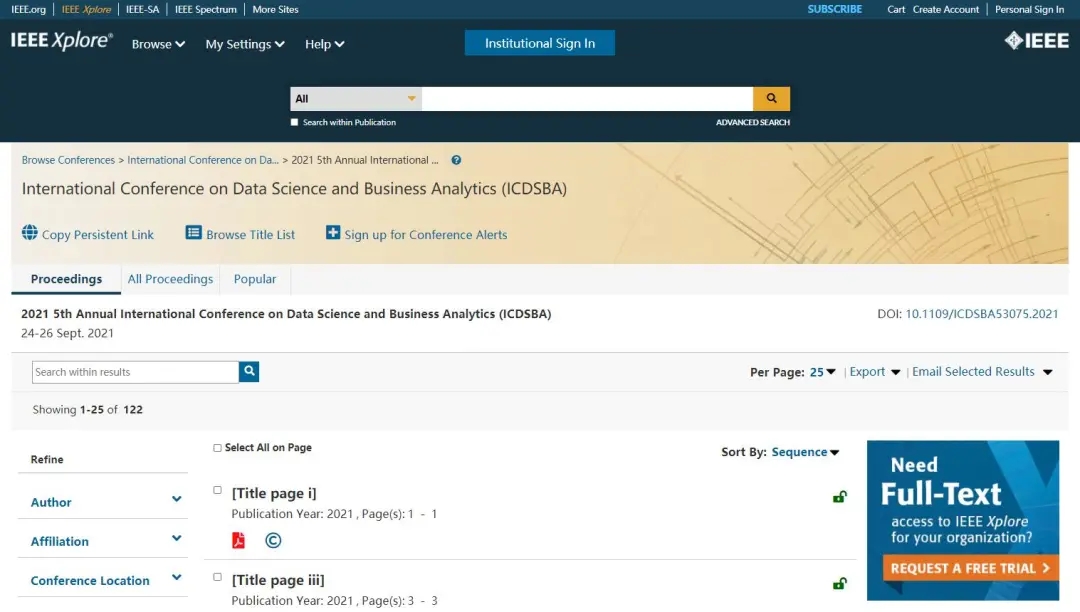This screenshot has height=612, width=1080.
Task: Open the Browse menu
Action: coord(158,44)
